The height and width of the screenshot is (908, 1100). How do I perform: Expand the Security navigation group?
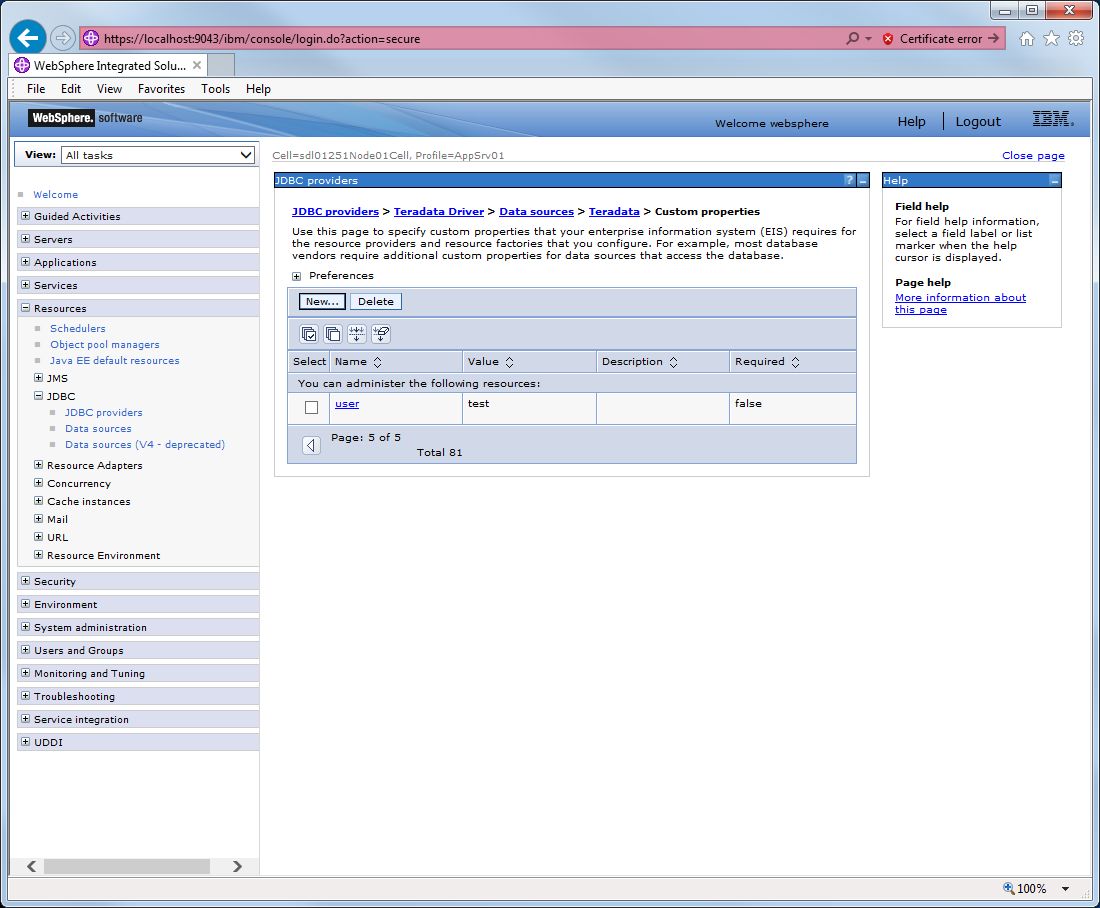[25, 581]
